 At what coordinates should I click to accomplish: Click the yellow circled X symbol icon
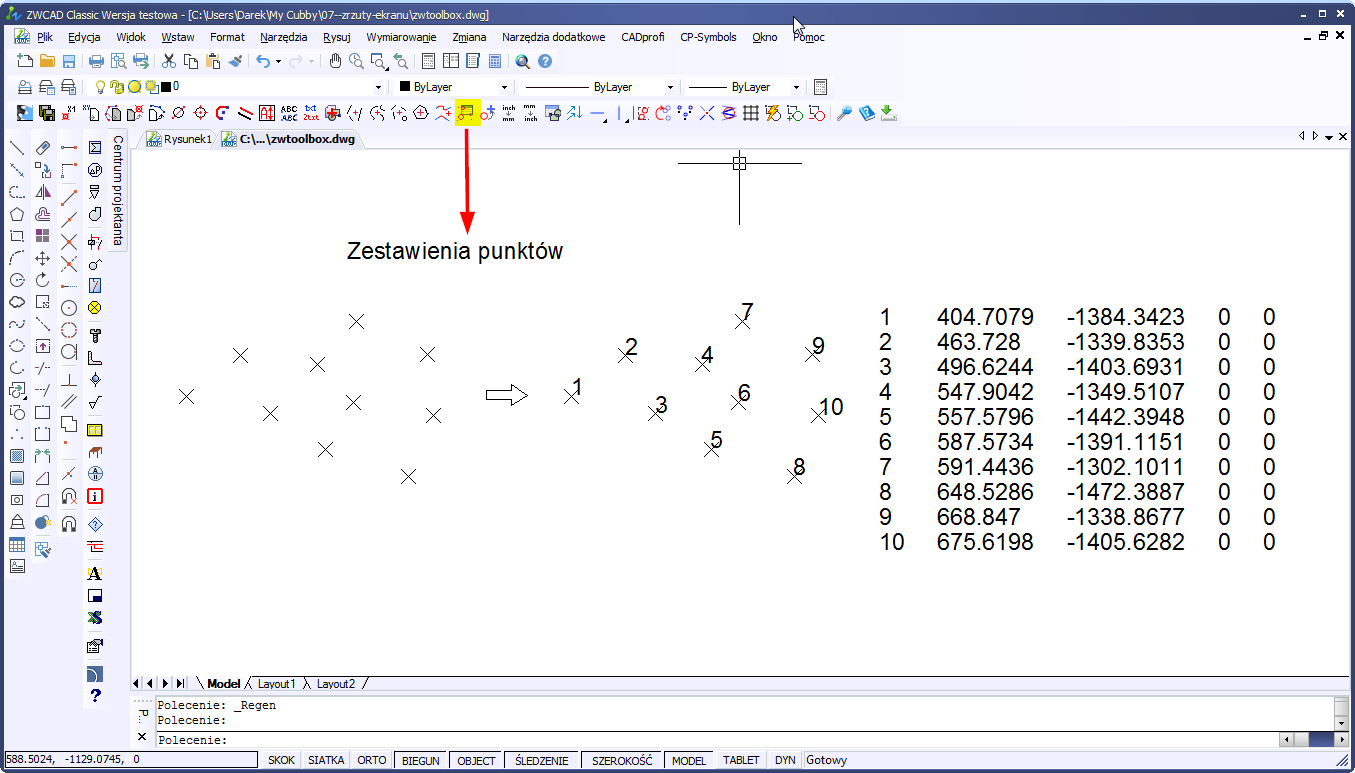point(95,307)
